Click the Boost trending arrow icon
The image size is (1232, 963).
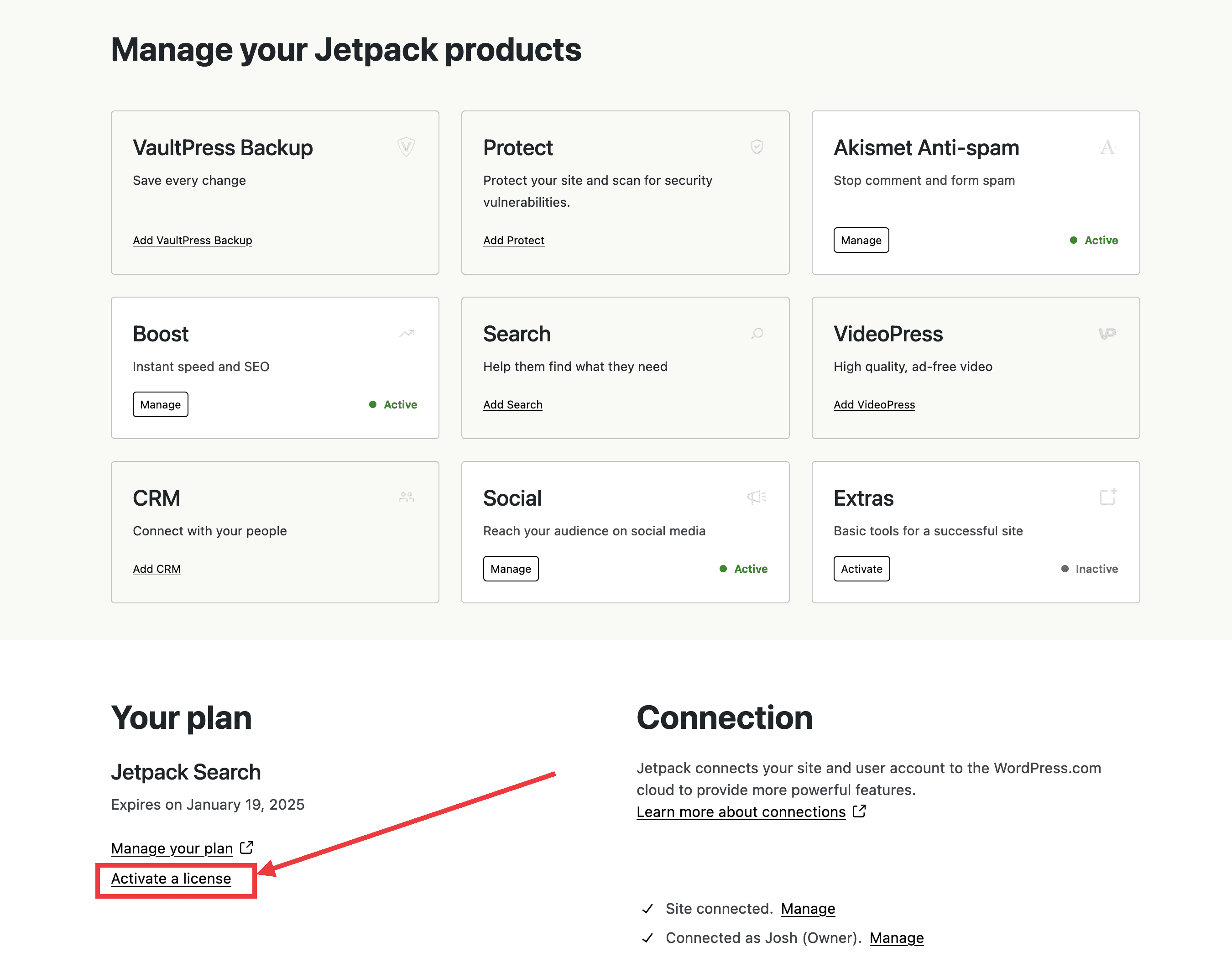point(407,334)
